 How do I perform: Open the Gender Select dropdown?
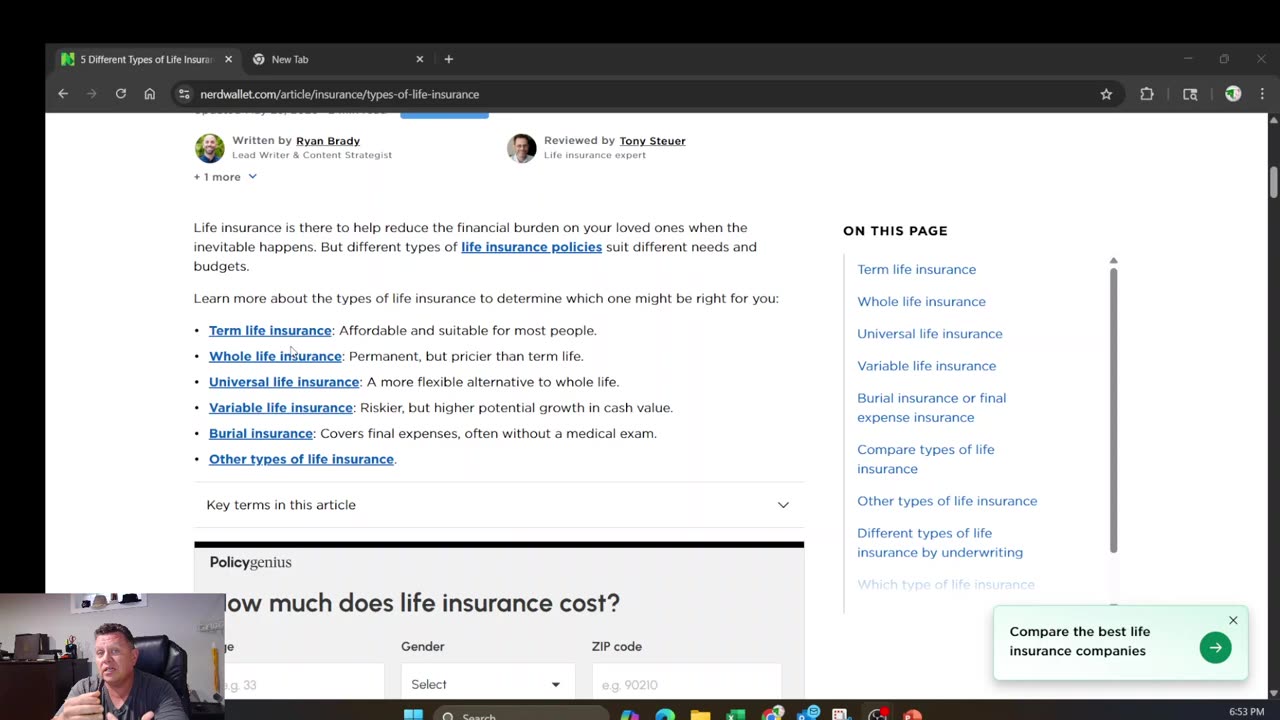pos(488,684)
